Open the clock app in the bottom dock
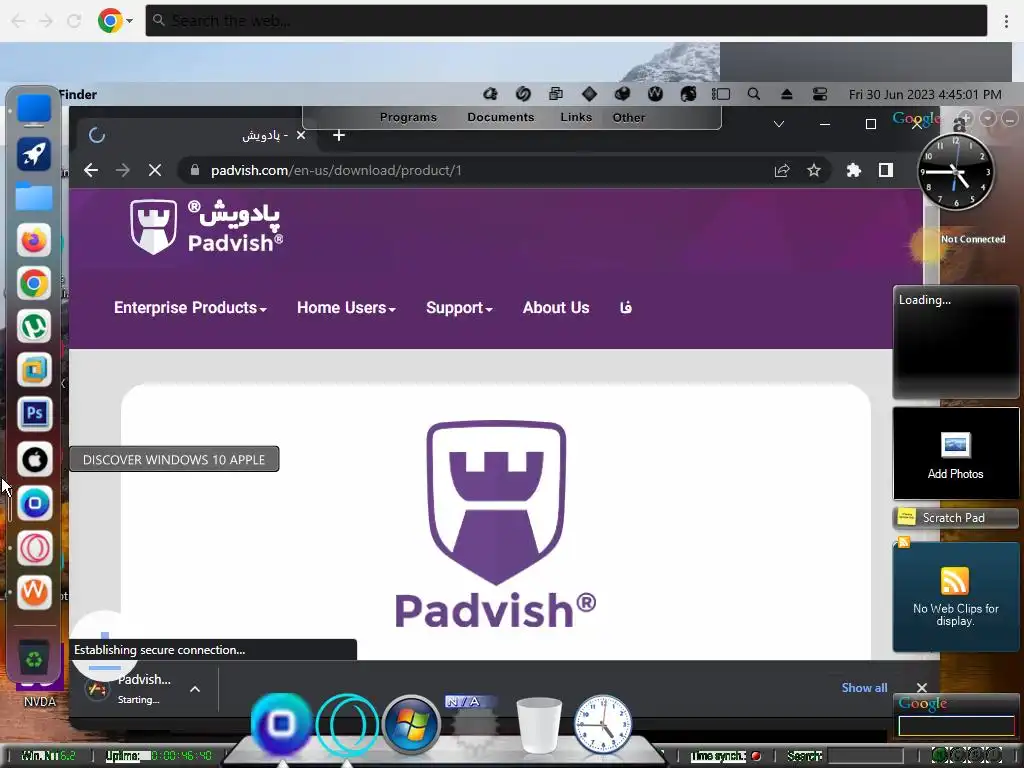 (603, 725)
